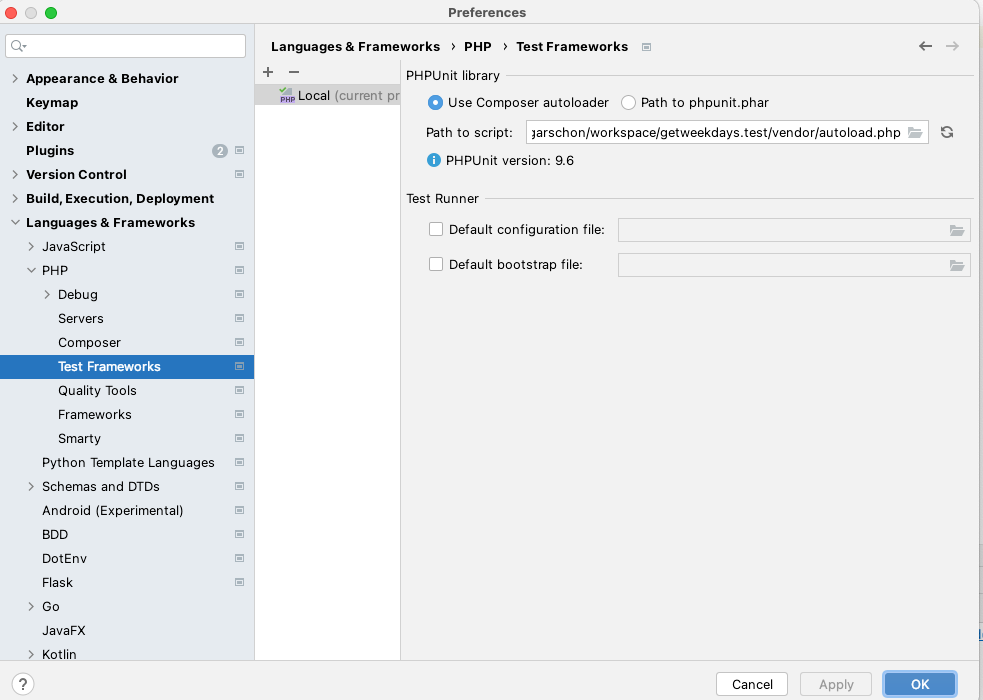Expand Appearance & Behavior section
983x700 pixels.
[15, 78]
